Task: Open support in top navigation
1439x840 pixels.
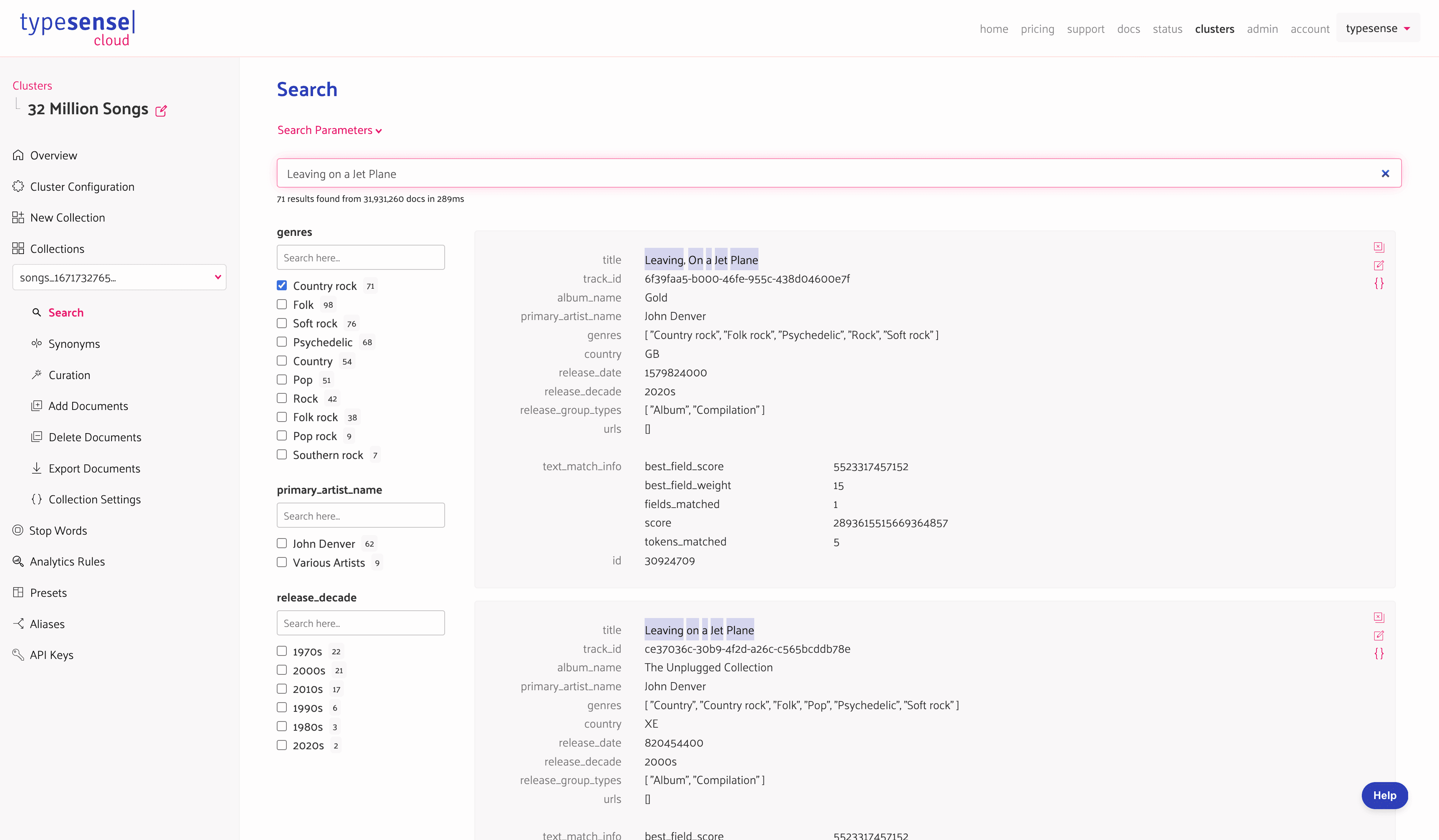Action: (x=1085, y=29)
